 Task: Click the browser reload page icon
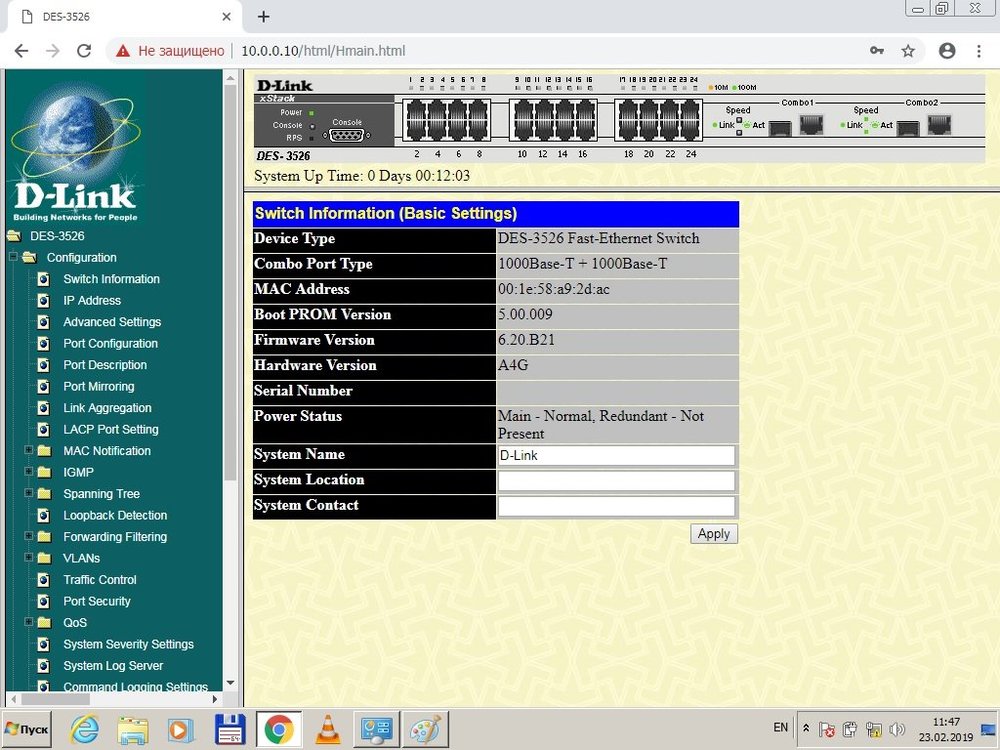pos(84,50)
